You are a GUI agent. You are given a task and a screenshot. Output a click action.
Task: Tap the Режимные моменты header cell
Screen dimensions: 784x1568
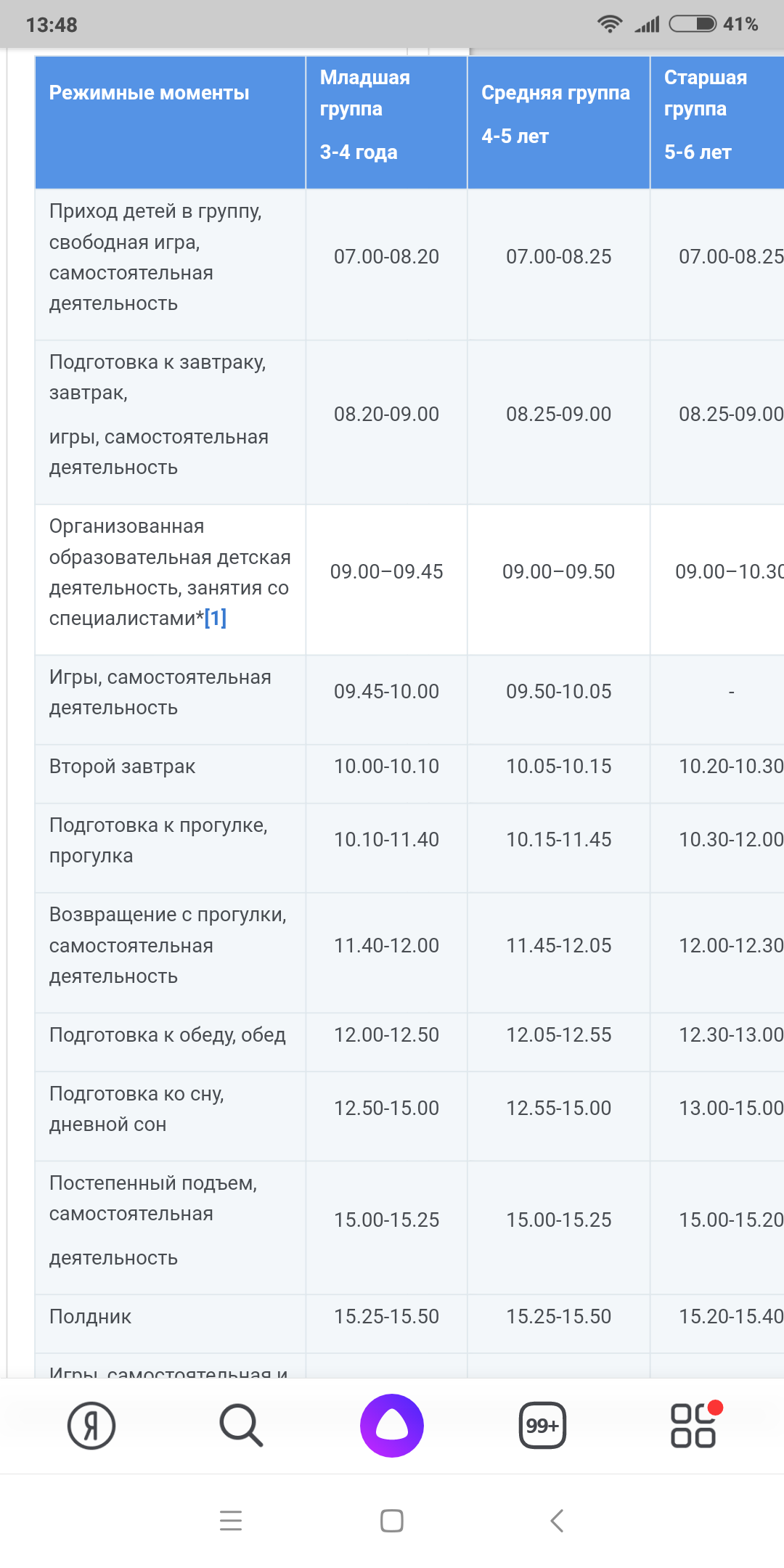(x=170, y=122)
